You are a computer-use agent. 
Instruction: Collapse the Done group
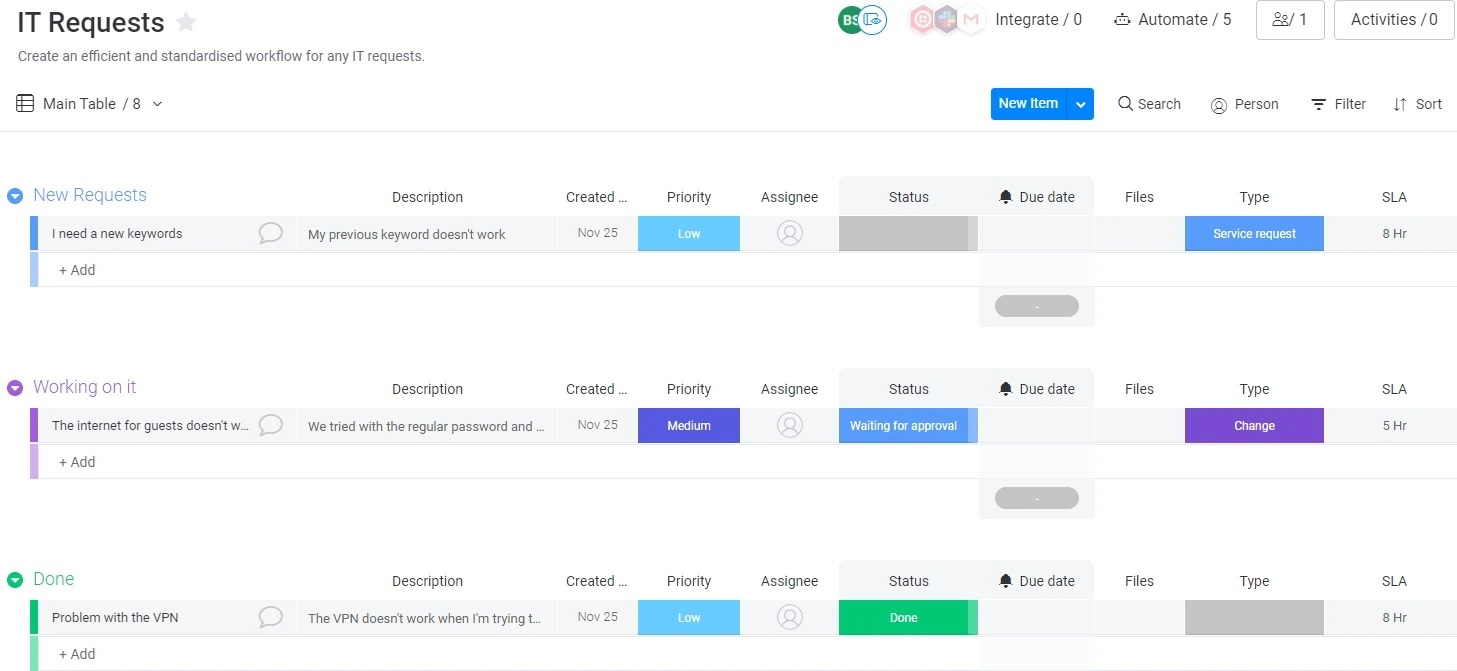pyautogui.click(x=15, y=579)
